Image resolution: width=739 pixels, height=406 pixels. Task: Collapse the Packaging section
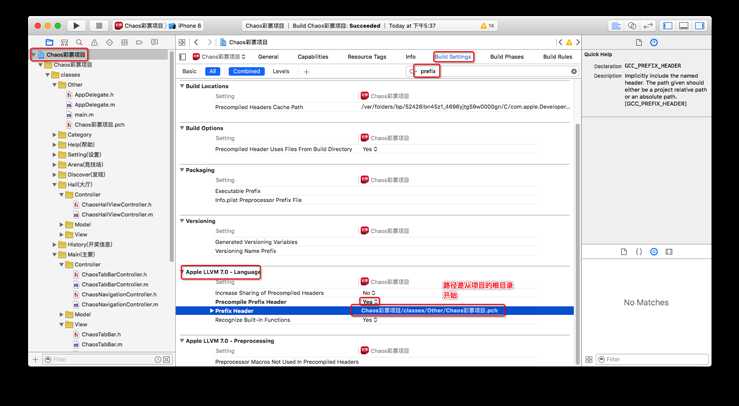(x=182, y=170)
